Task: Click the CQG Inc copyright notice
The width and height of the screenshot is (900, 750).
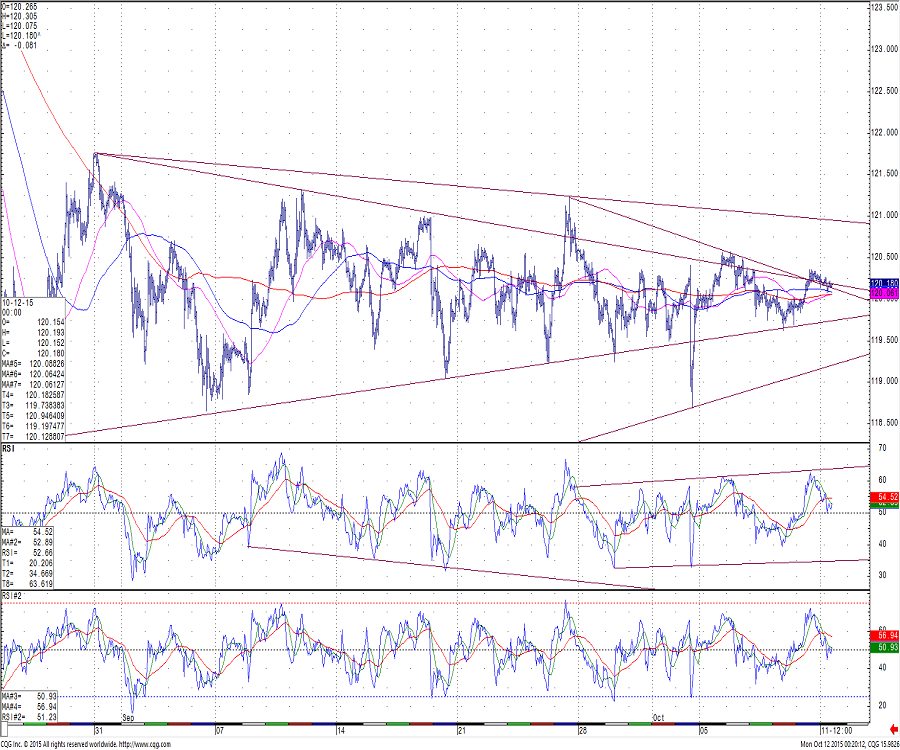Action: [x=32, y=743]
